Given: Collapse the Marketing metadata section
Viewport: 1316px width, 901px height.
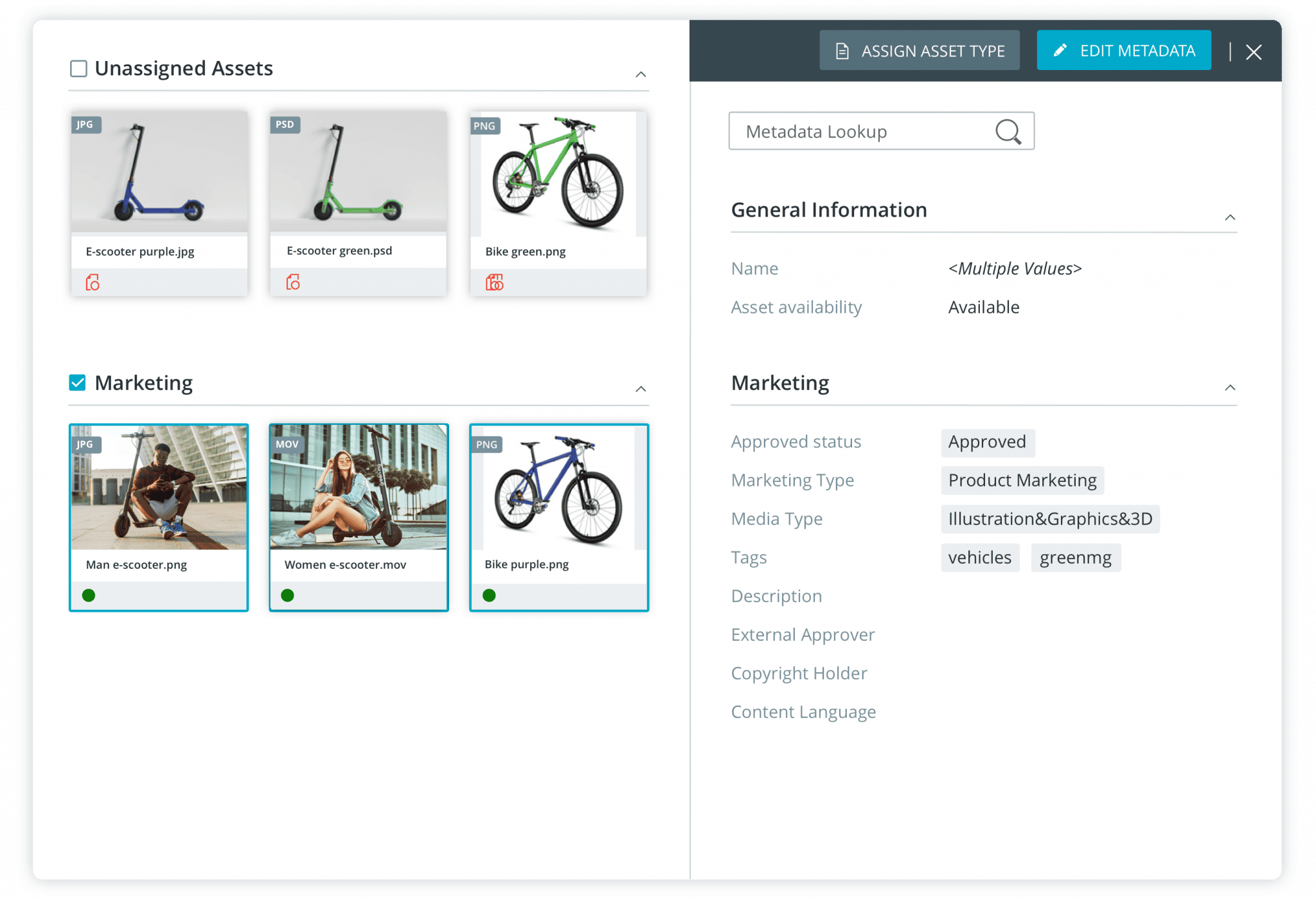Looking at the screenshot, I should point(1231,388).
